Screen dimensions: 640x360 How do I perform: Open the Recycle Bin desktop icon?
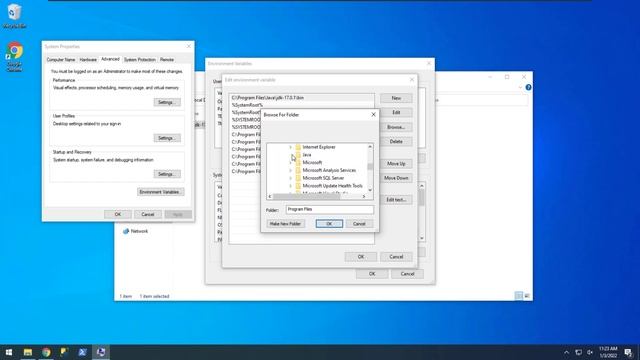[14, 16]
